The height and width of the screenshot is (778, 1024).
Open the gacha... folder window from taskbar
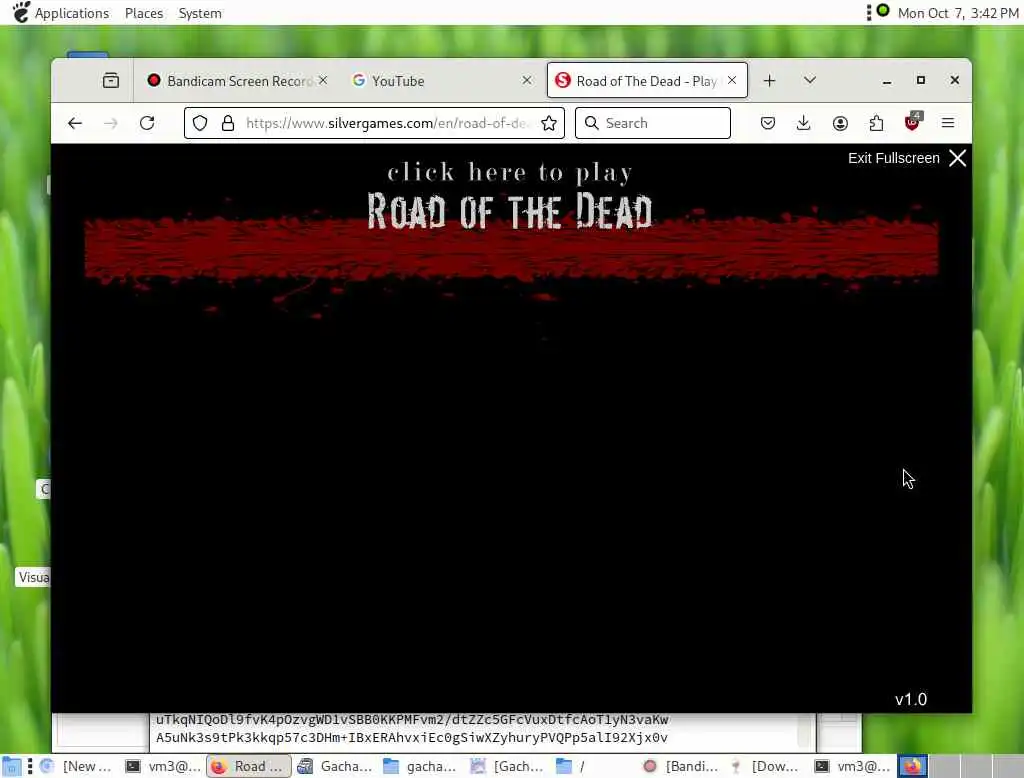tap(421, 766)
